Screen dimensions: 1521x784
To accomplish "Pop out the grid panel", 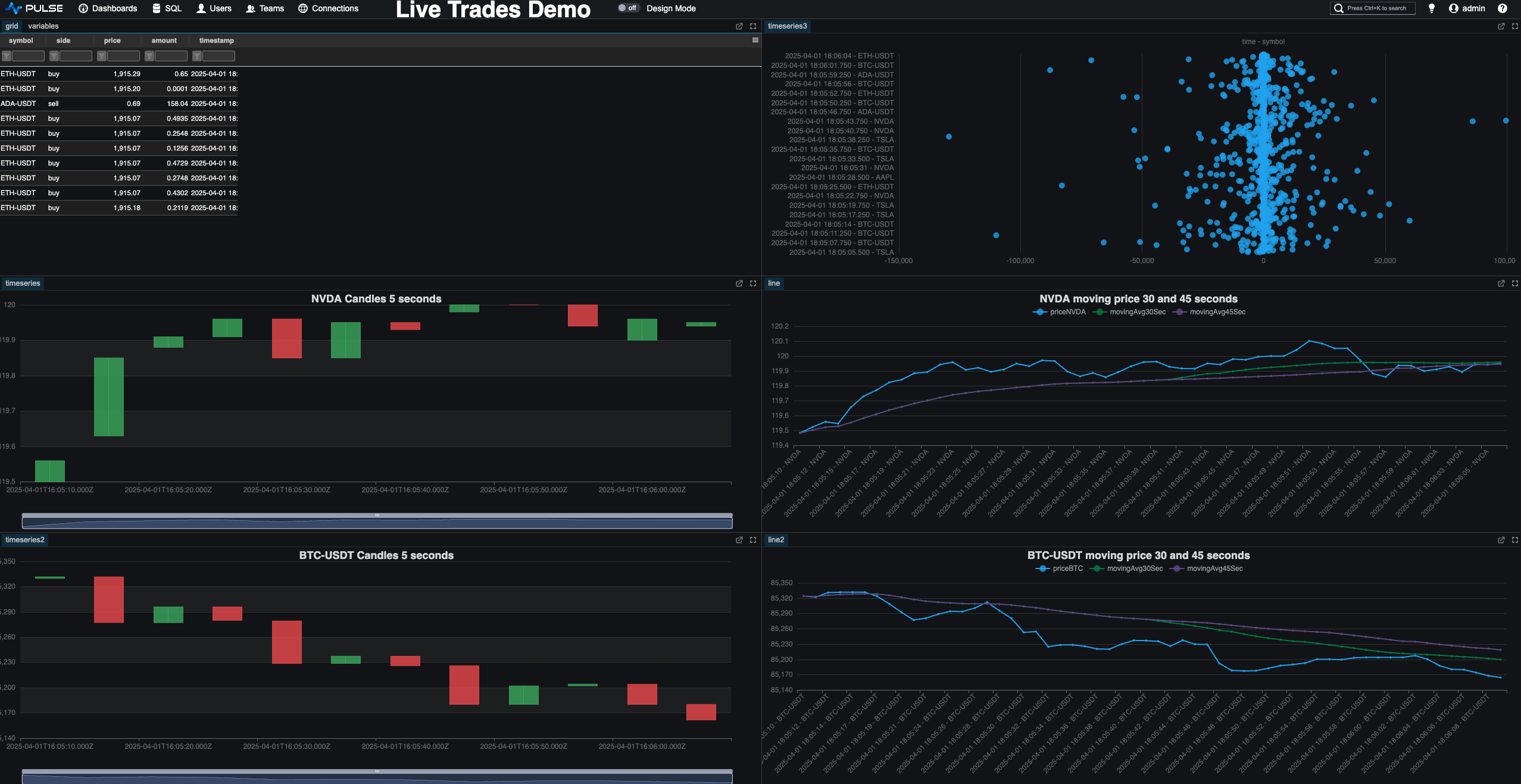I will (739, 26).
